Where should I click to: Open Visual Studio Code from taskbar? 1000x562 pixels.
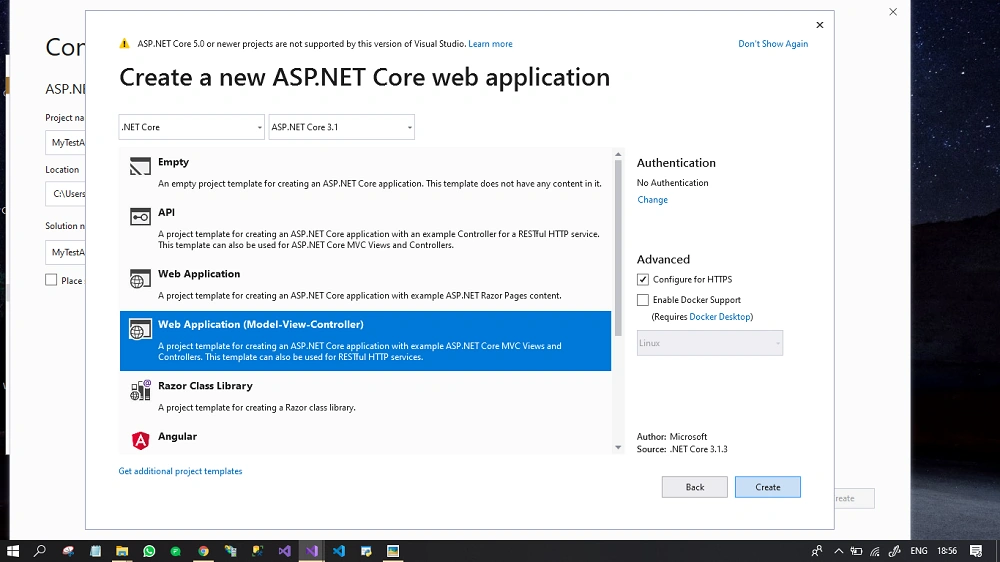pyautogui.click(x=339, y=551)
